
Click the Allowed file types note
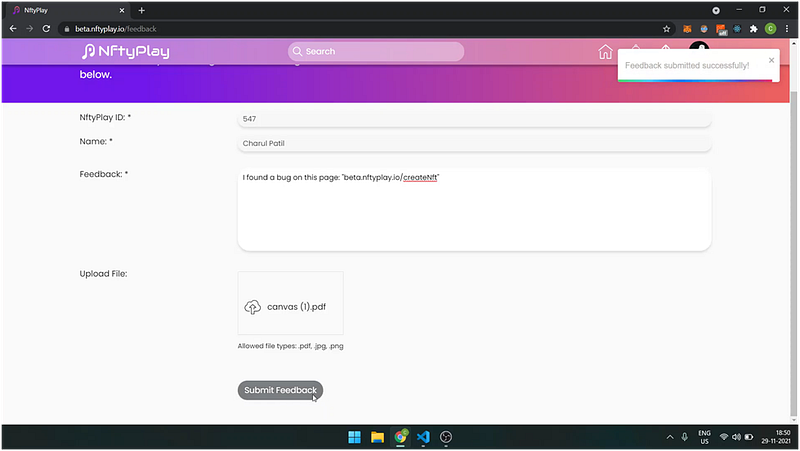[x=290, y=346]
